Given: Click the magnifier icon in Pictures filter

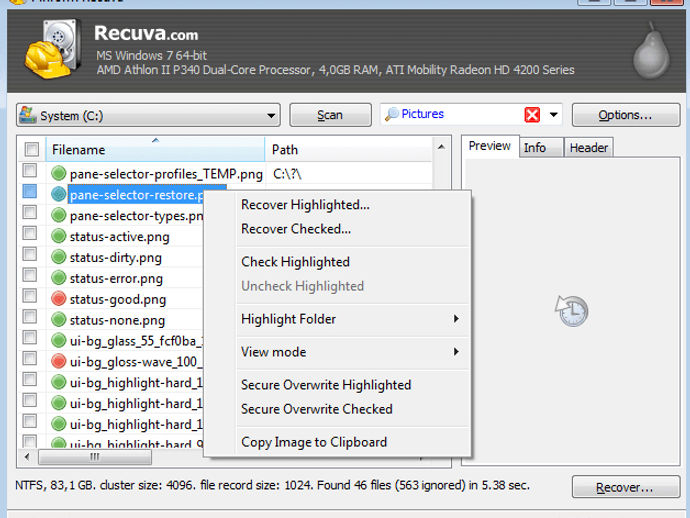Looking at the screenshot, I should [391, 114].
